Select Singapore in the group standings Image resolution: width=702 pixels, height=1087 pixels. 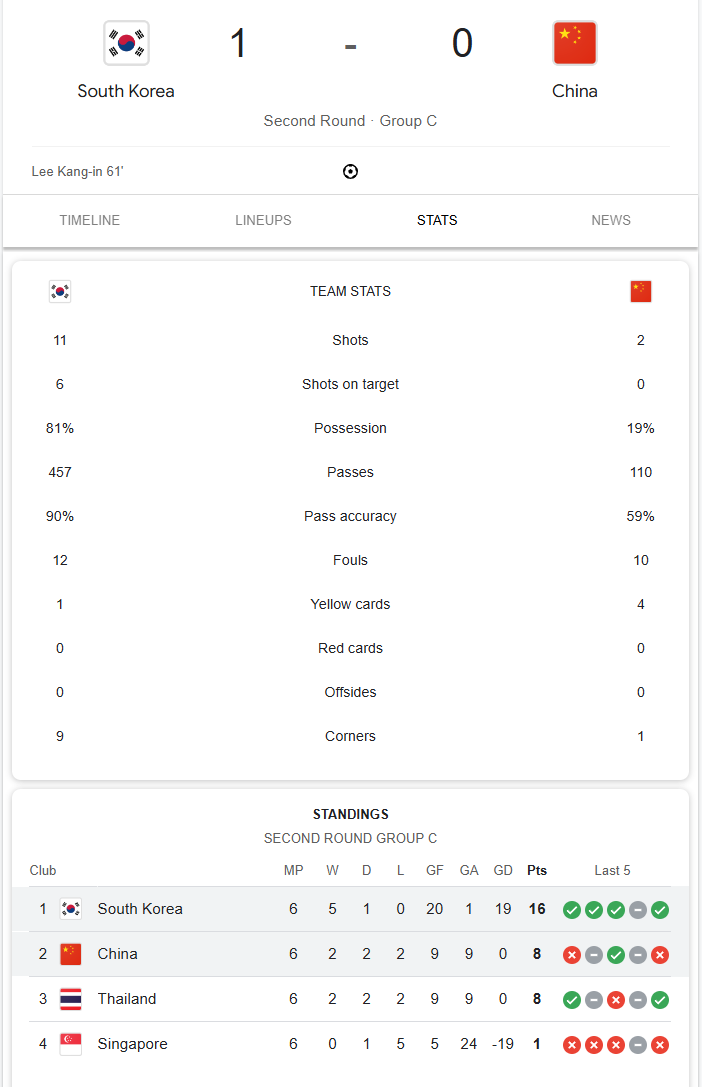click(132, 1044)
